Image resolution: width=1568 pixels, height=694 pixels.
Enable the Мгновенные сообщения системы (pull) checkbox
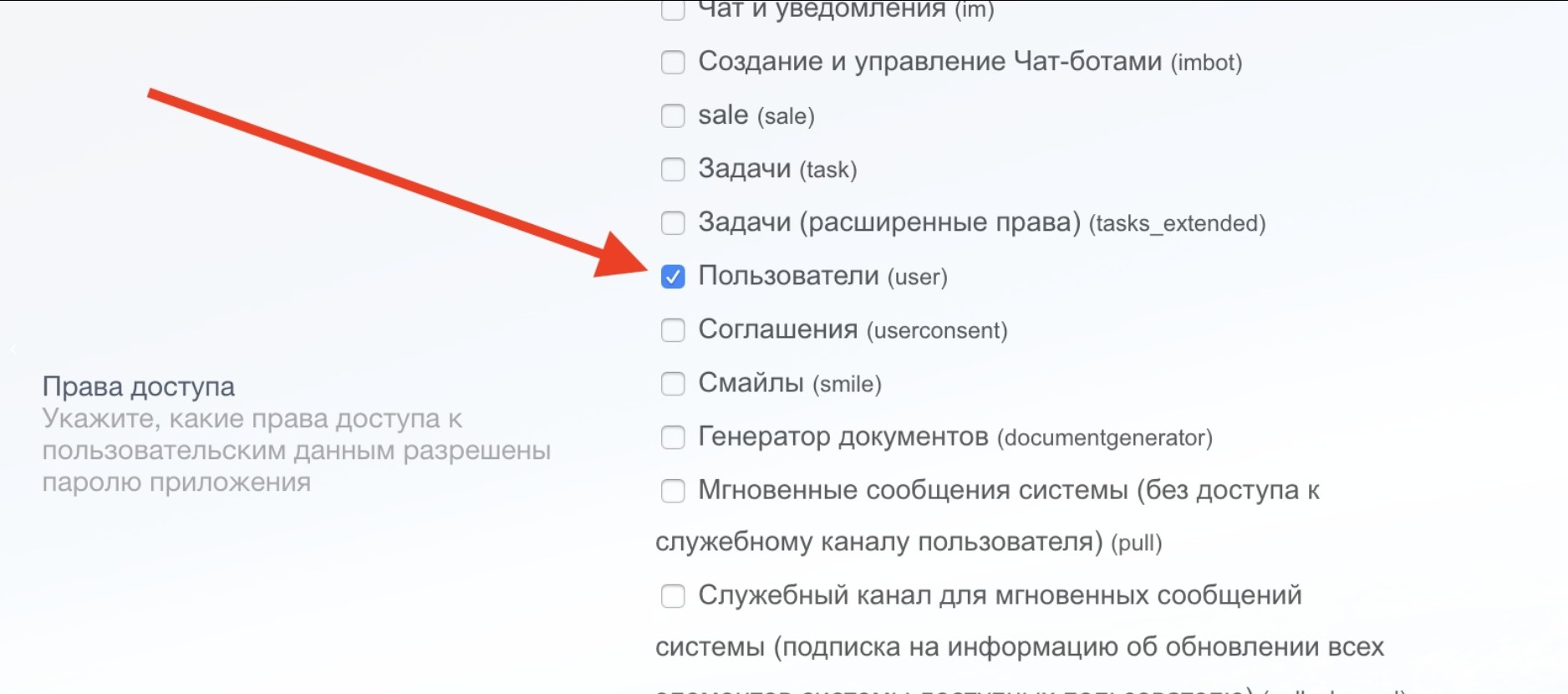pyautogui.click(x=673, y=491)
